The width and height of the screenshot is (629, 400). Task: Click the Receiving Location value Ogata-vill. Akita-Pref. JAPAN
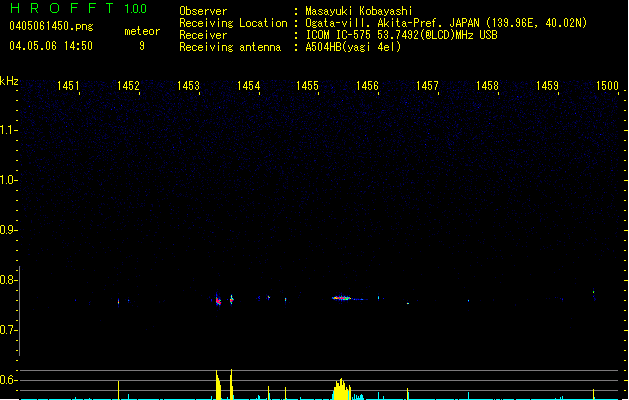[x=392, y=23]
